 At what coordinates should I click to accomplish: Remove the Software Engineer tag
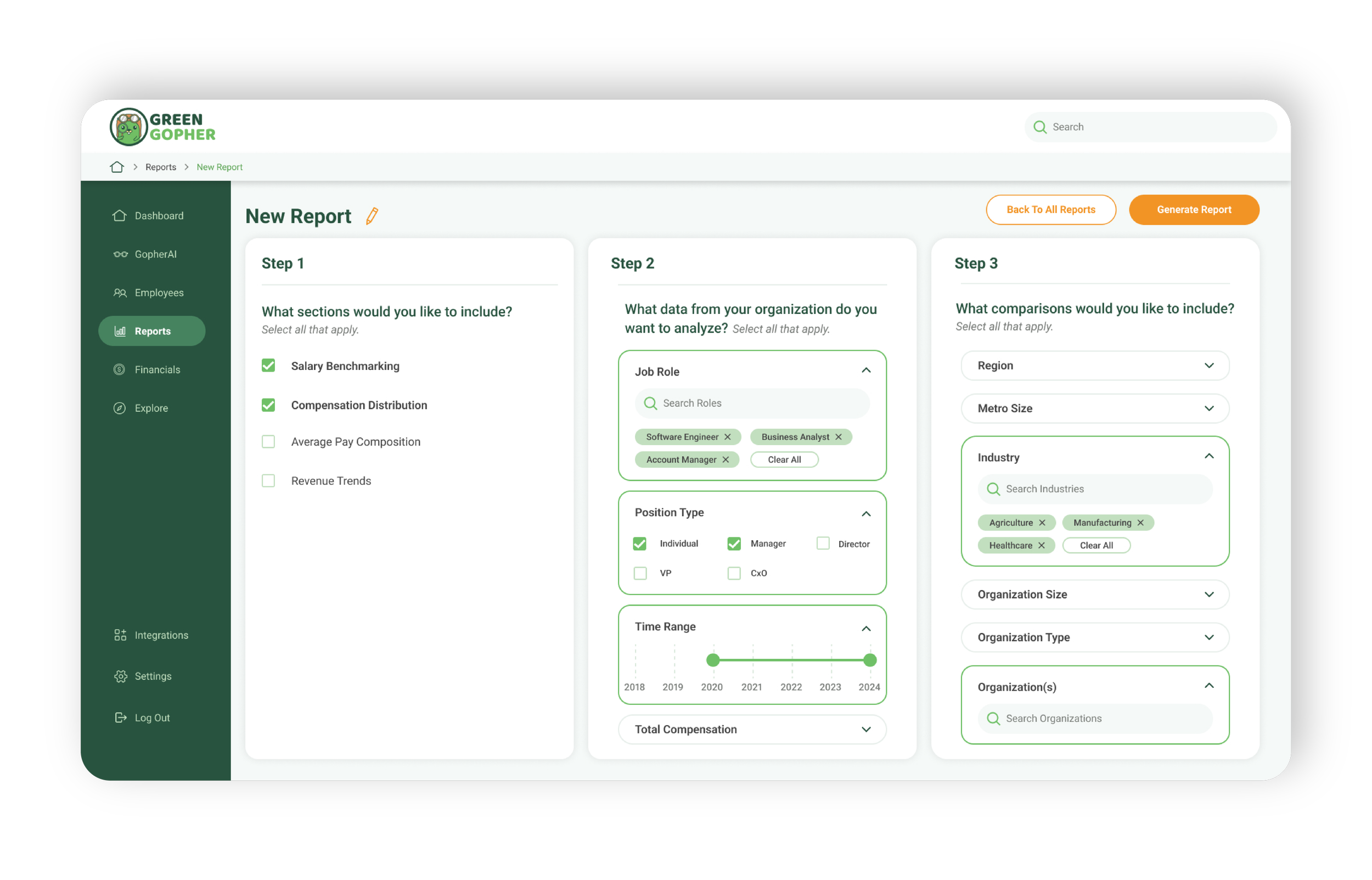tap(727, 437)
